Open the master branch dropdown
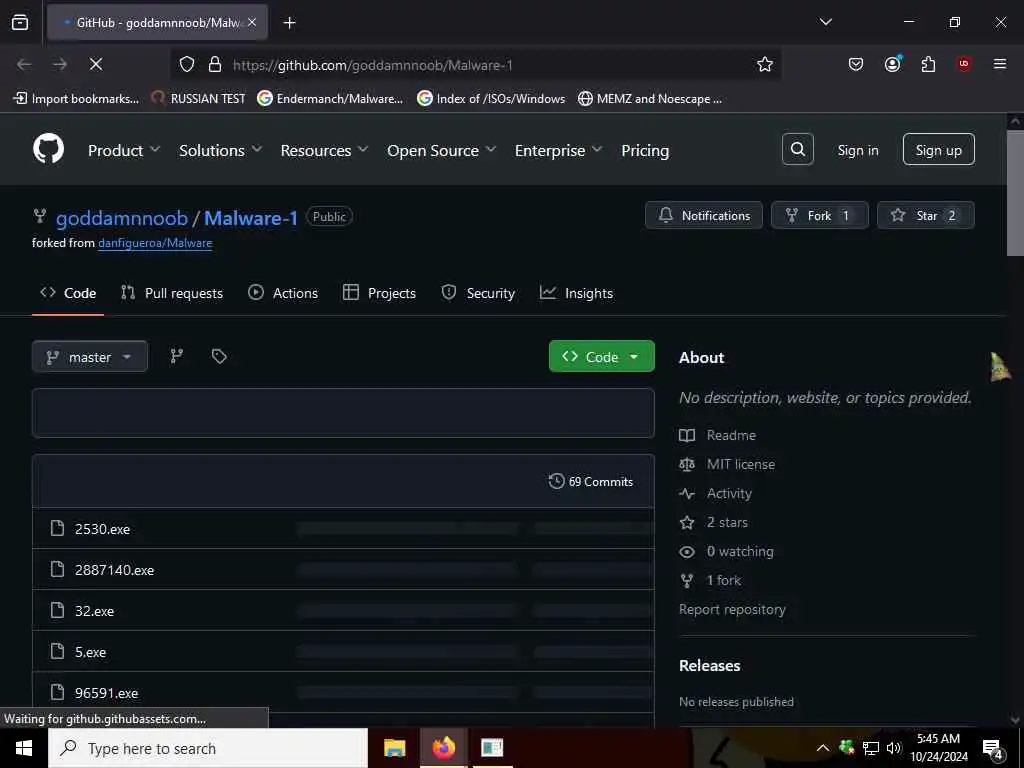The image size is (1024, 768). pos(89,357)
